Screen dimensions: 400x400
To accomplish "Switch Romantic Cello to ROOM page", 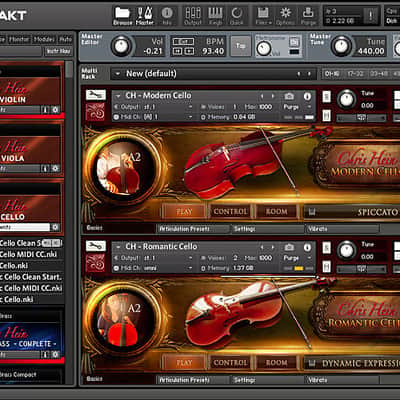I will coord(276,363).
